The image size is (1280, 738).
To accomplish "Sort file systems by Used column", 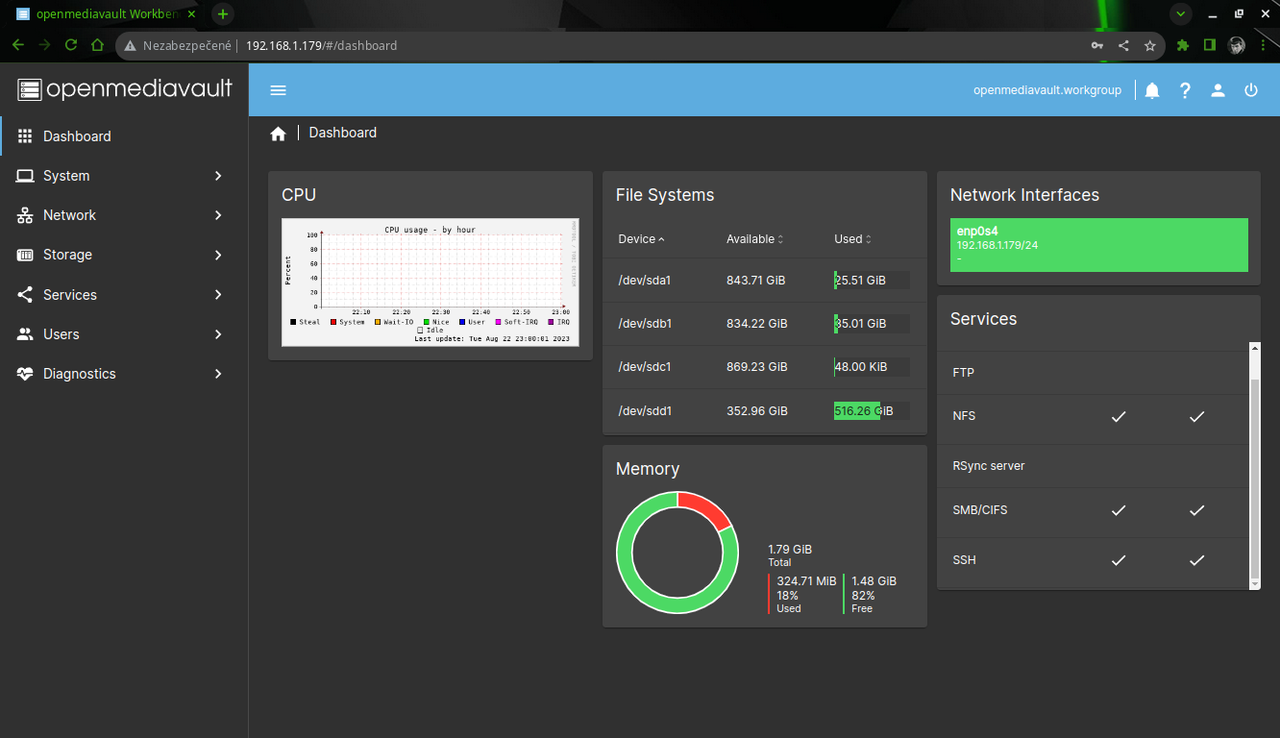I will point(853,239).
